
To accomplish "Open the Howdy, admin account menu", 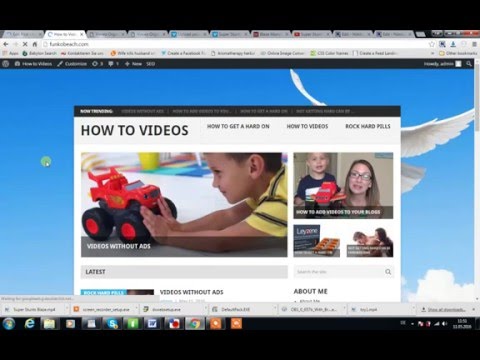I will [x=442, y=64].
